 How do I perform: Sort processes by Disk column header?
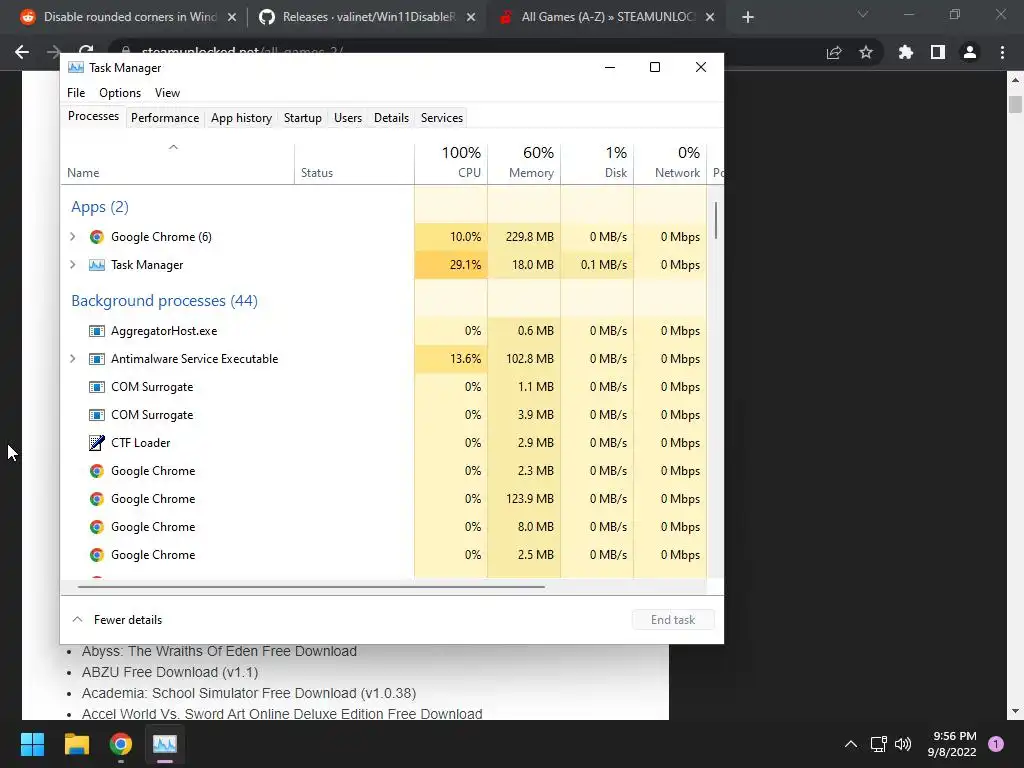(597, 162)
